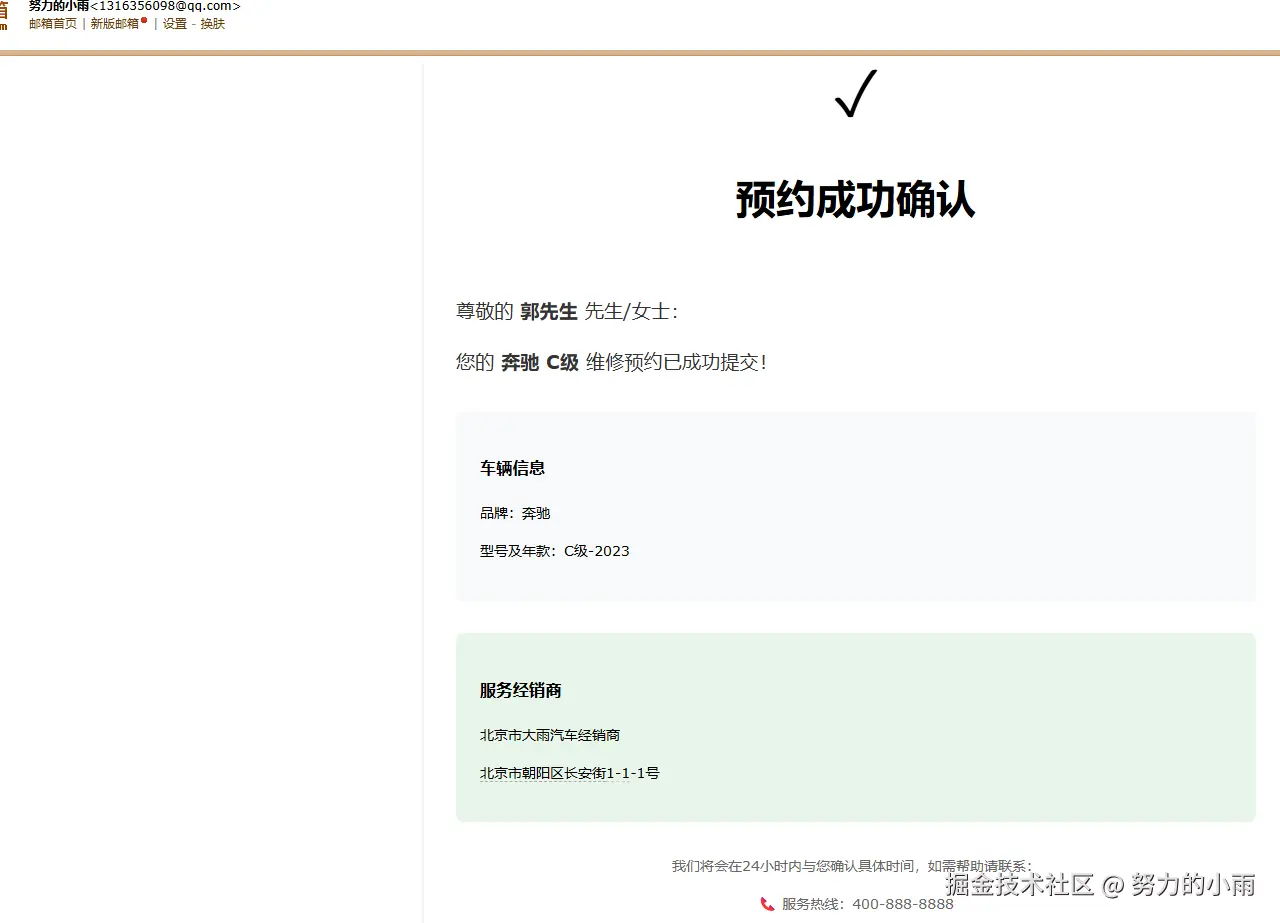Click the greeting line 尊敬的 郭先生
The width and height of the screenshot is (1280, 923).
(x=567, y=312)
